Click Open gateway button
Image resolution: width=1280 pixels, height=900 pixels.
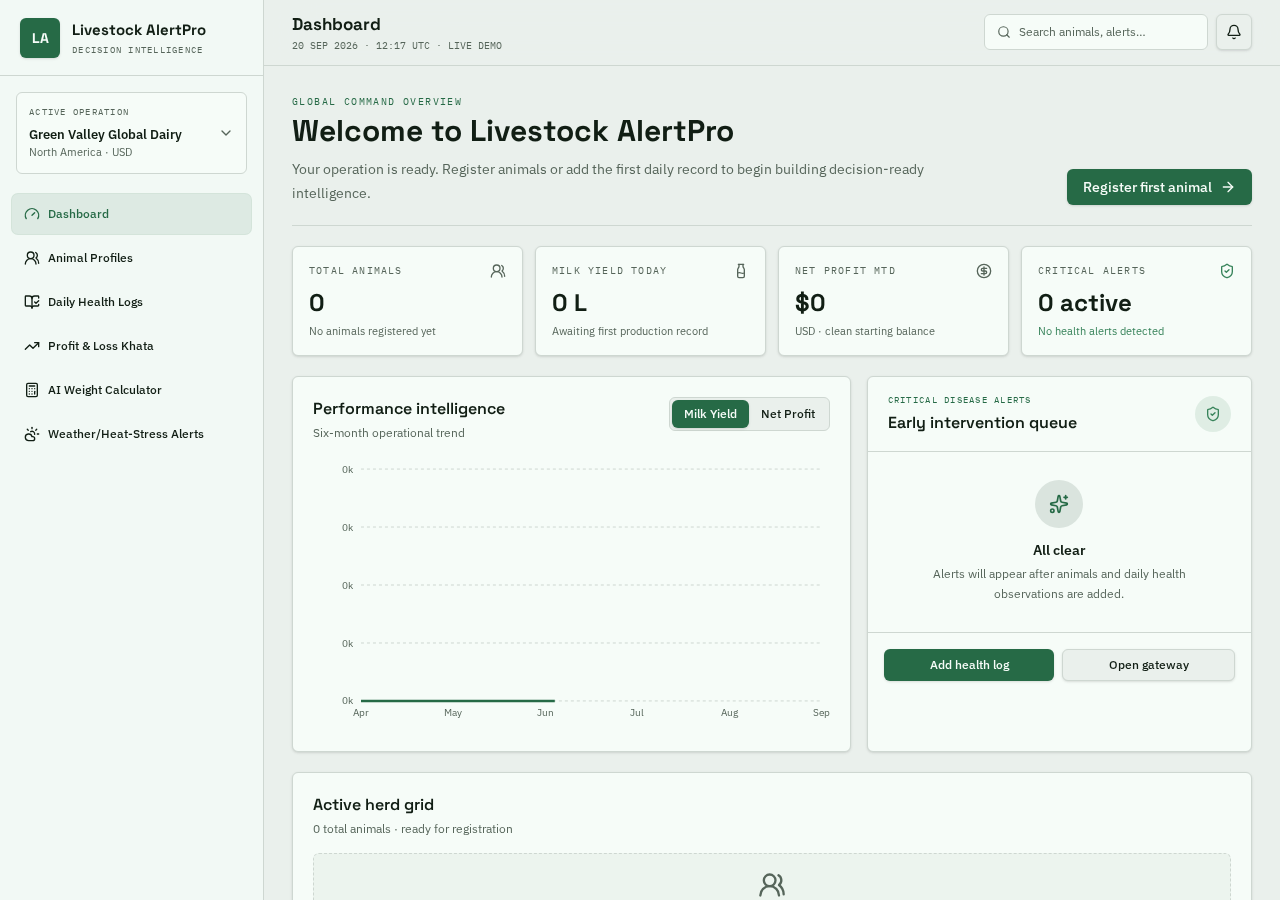pos(1148,665)
